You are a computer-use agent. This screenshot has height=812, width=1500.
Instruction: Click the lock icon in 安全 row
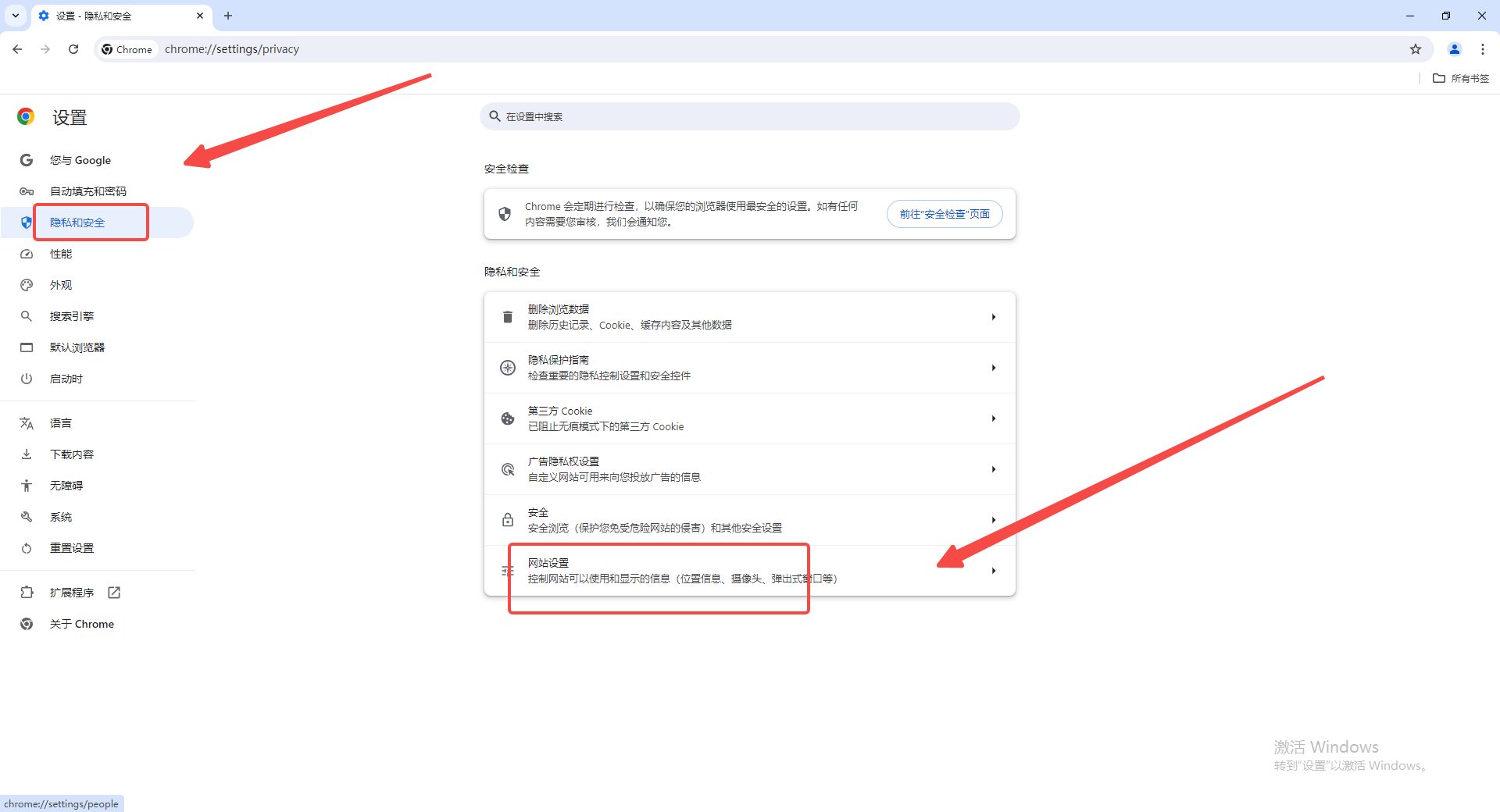pyautogui.click(x=508, y=520)
